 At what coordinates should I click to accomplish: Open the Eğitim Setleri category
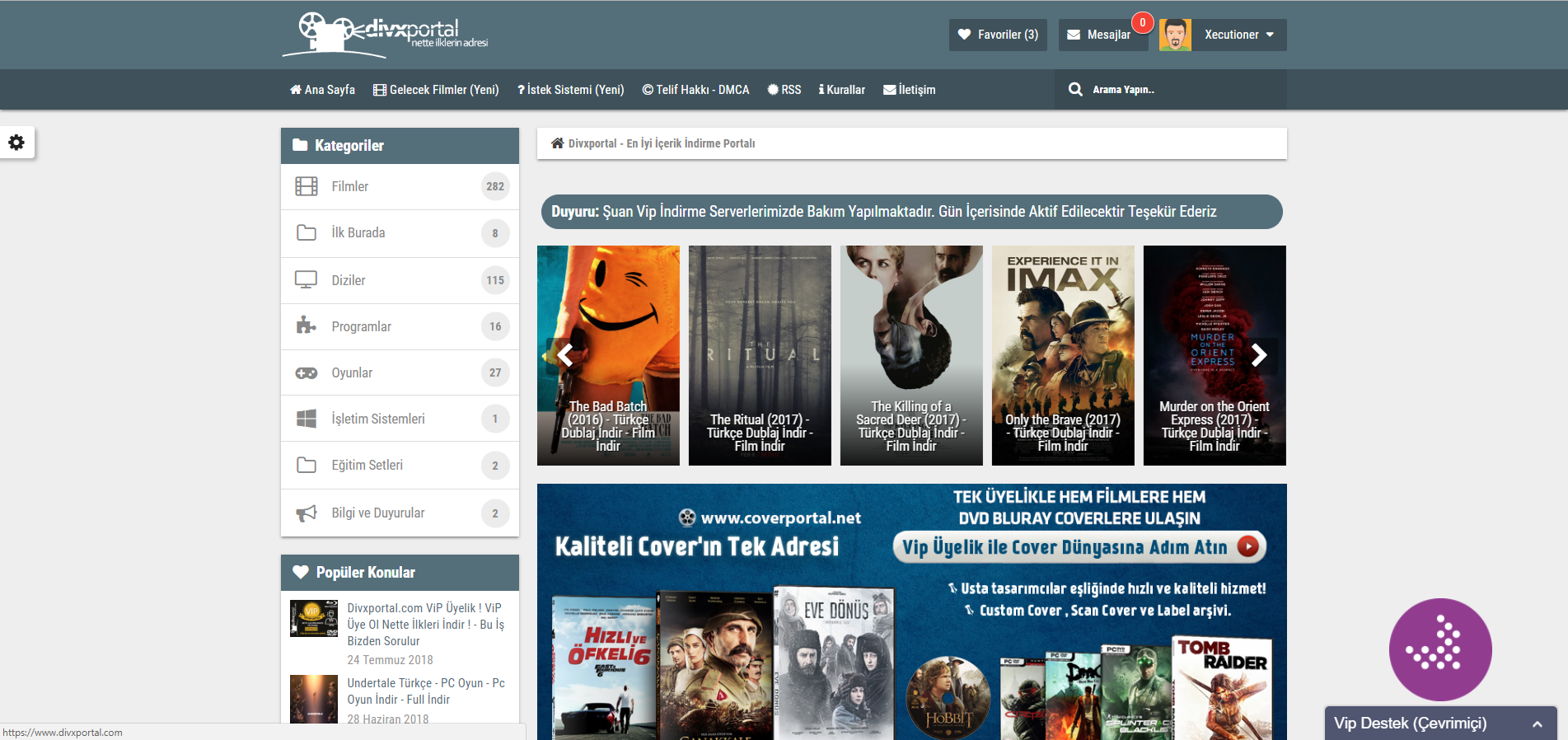[x=400, y=466]
